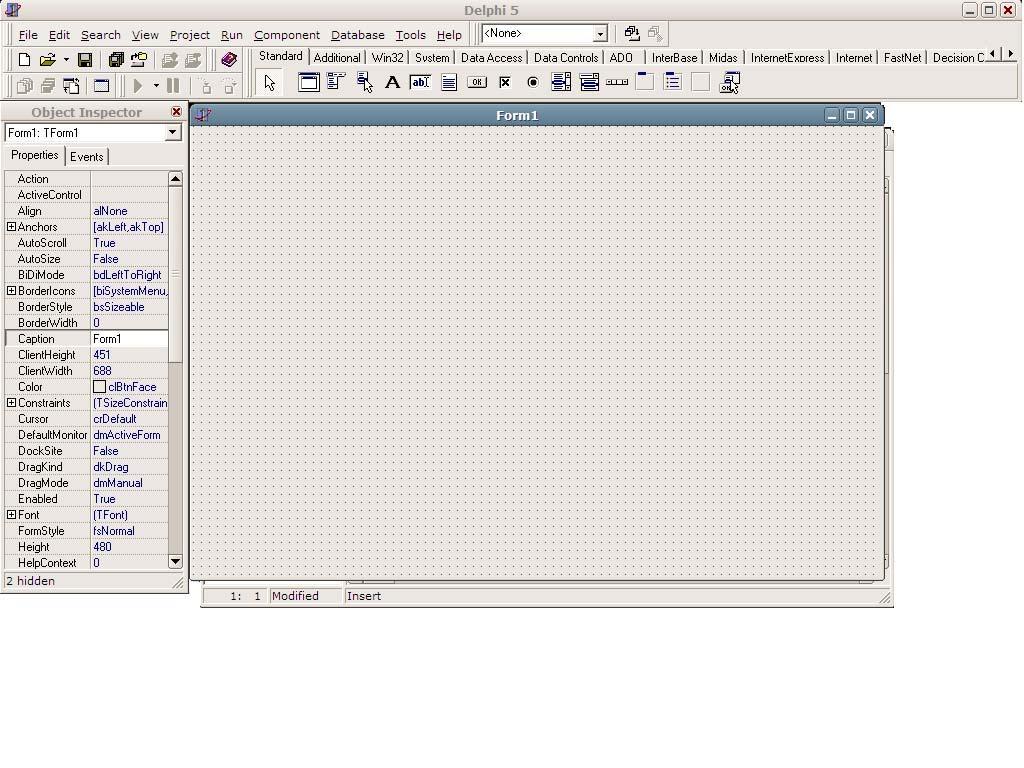Select the ScrollBar component icon
This screenshot has width=1024, height=768.
[617, 82]
